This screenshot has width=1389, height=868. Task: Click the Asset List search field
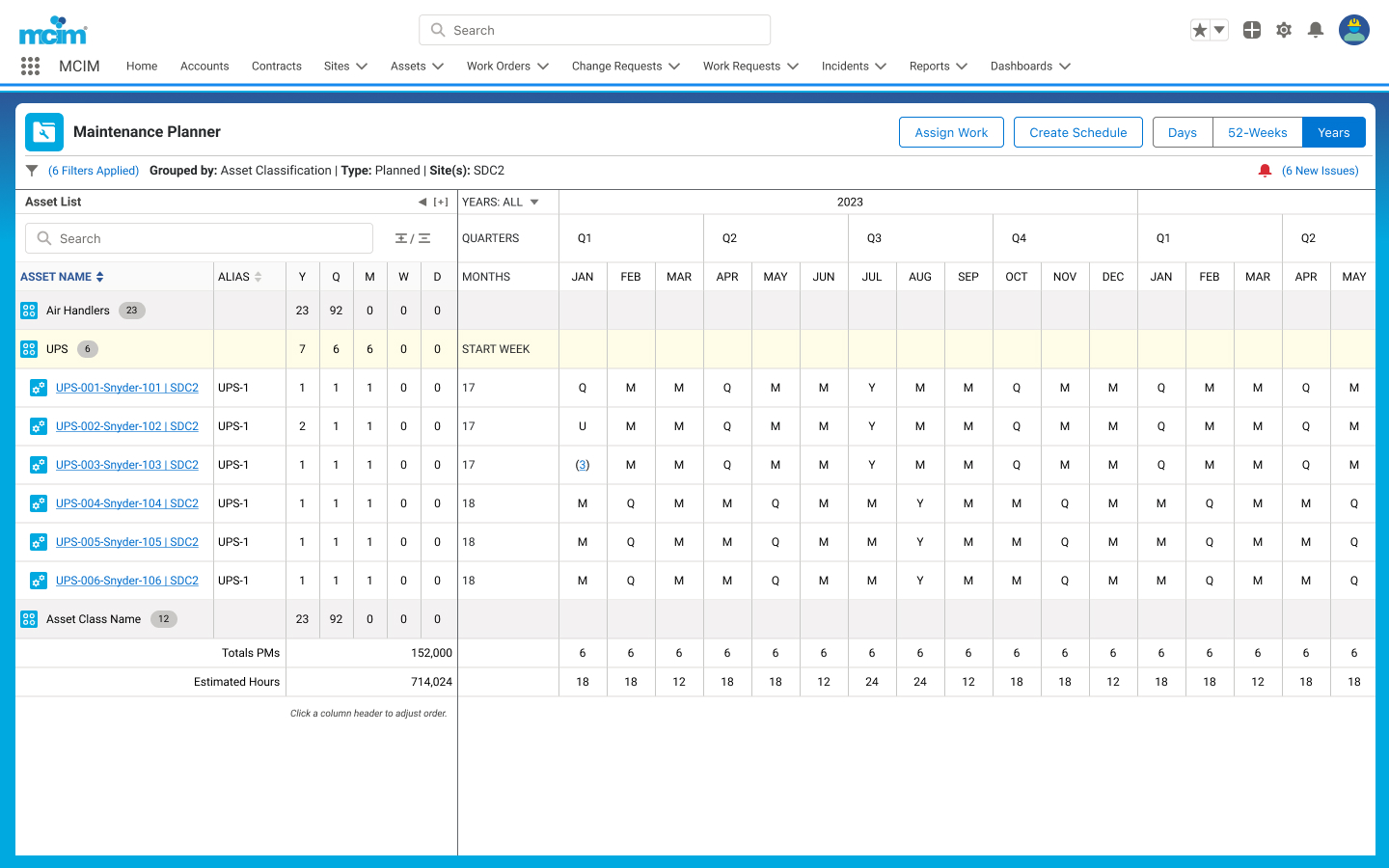(199, 238)
